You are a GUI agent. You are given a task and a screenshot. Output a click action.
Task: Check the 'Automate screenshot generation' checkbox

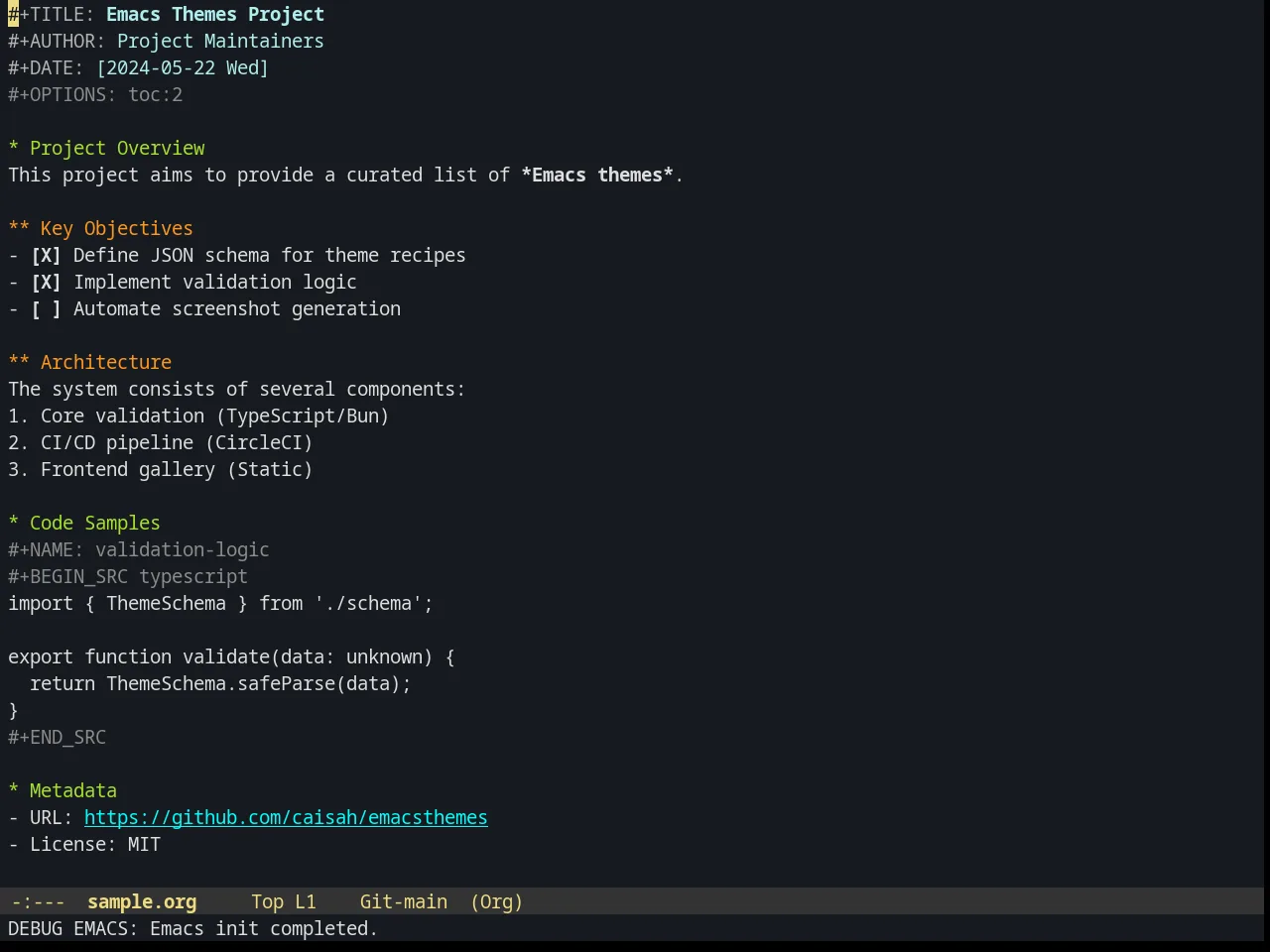pos(46,309)
